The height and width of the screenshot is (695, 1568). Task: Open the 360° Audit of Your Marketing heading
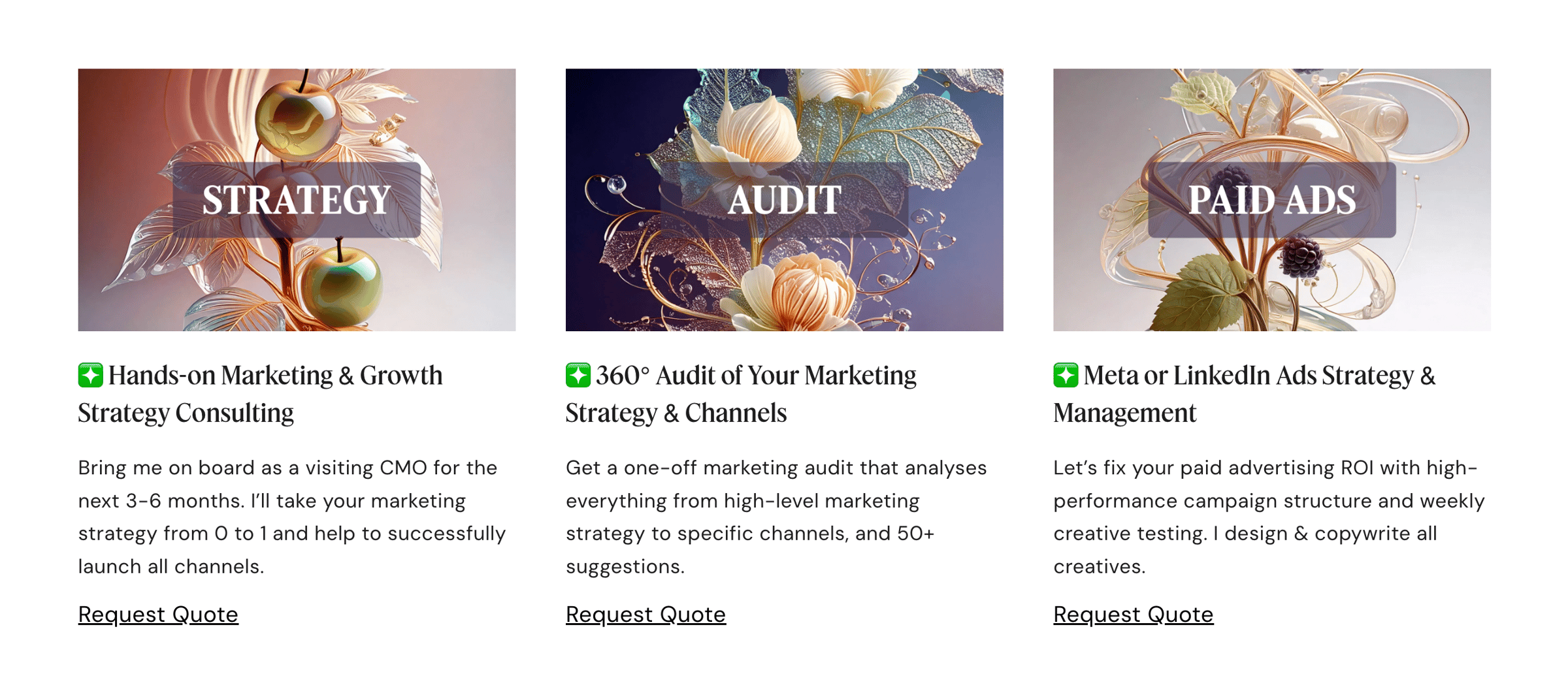pyautogui.click(x=742, y=394)
